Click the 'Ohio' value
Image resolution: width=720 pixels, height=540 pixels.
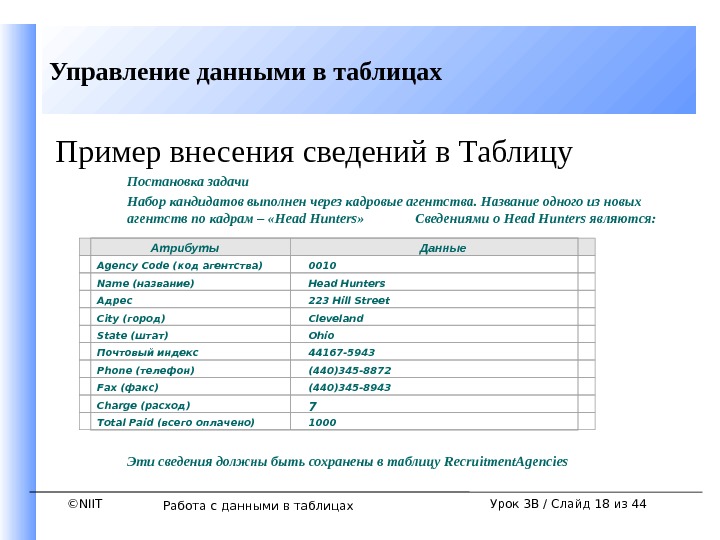[321, 335]
